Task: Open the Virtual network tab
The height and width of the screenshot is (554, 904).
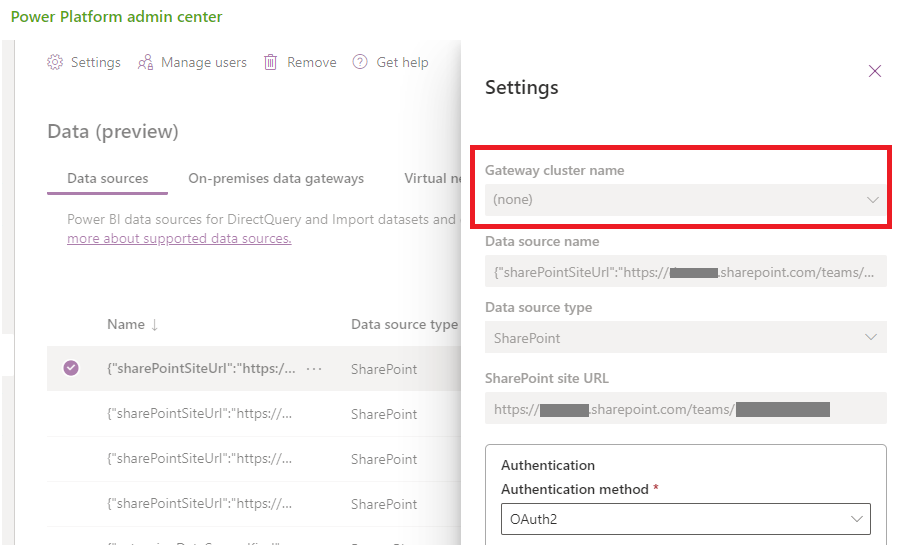Action: [x=432, y=179]
